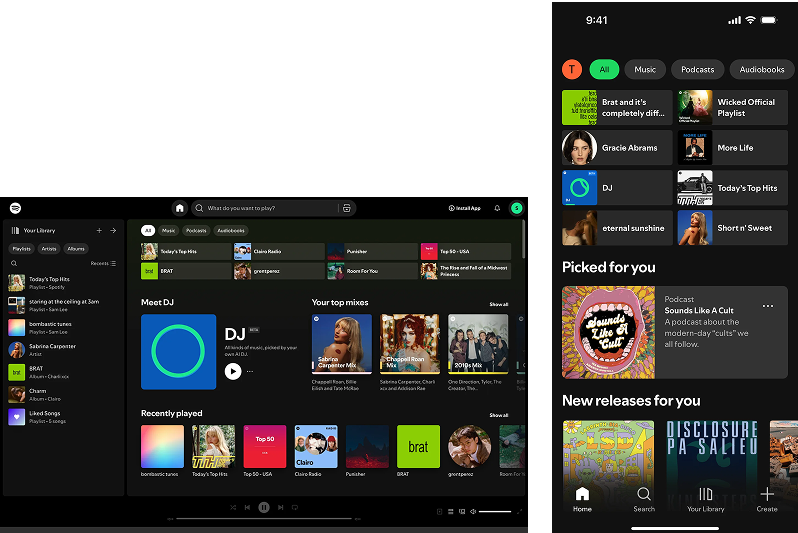
Task: Select the Audiobooks chip on mobile
Action: tap(762, 69)
